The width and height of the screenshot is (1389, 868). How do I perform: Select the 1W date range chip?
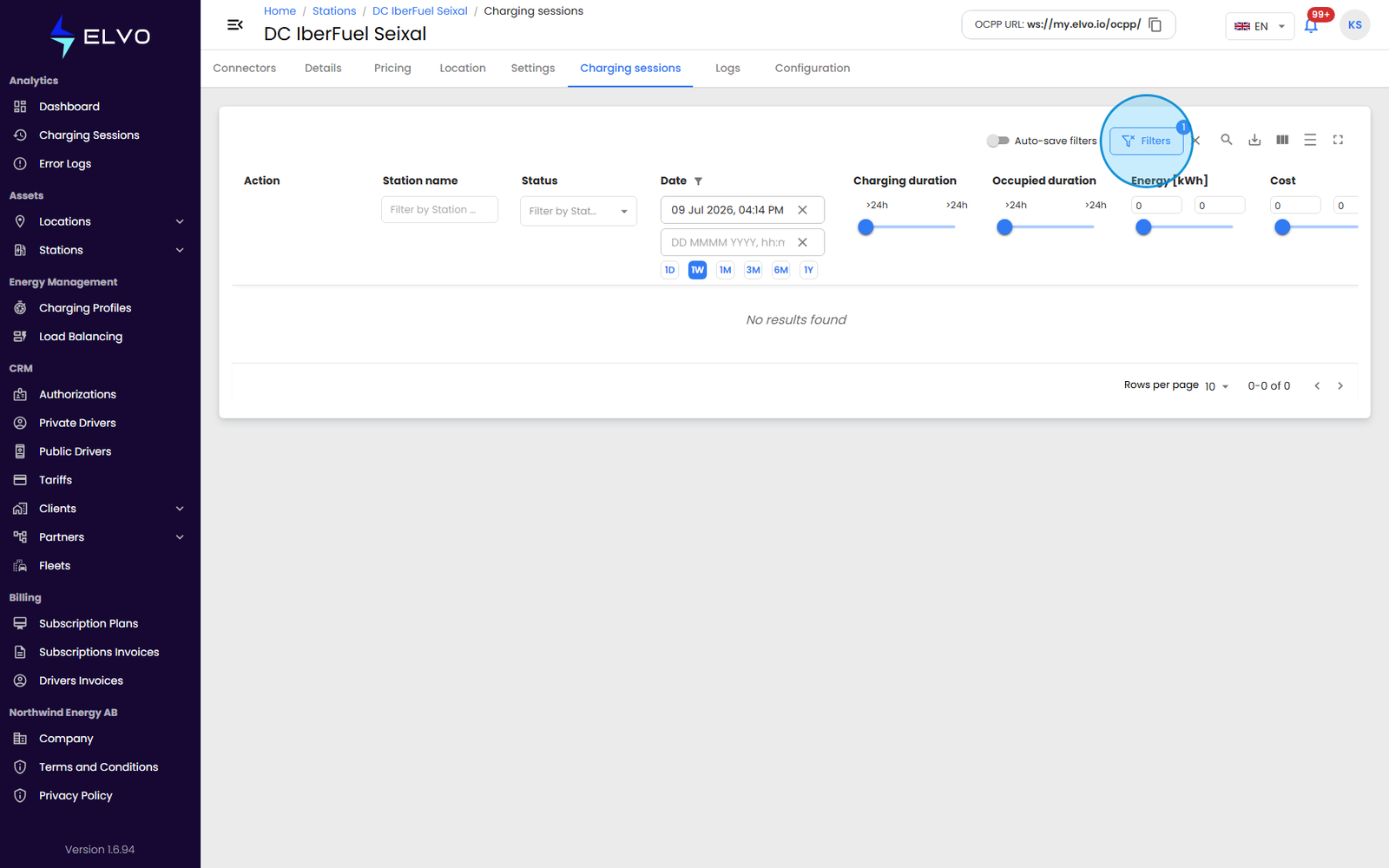point(697,270)
